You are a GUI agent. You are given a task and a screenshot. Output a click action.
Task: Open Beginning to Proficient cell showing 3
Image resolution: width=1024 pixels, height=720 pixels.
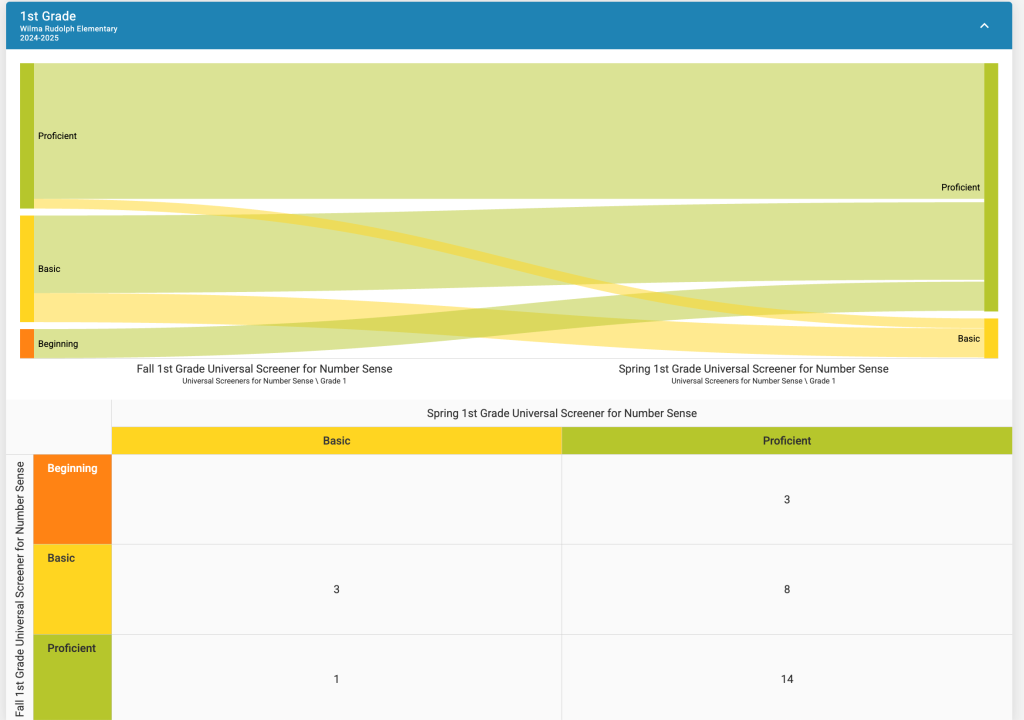pos(787,499)
